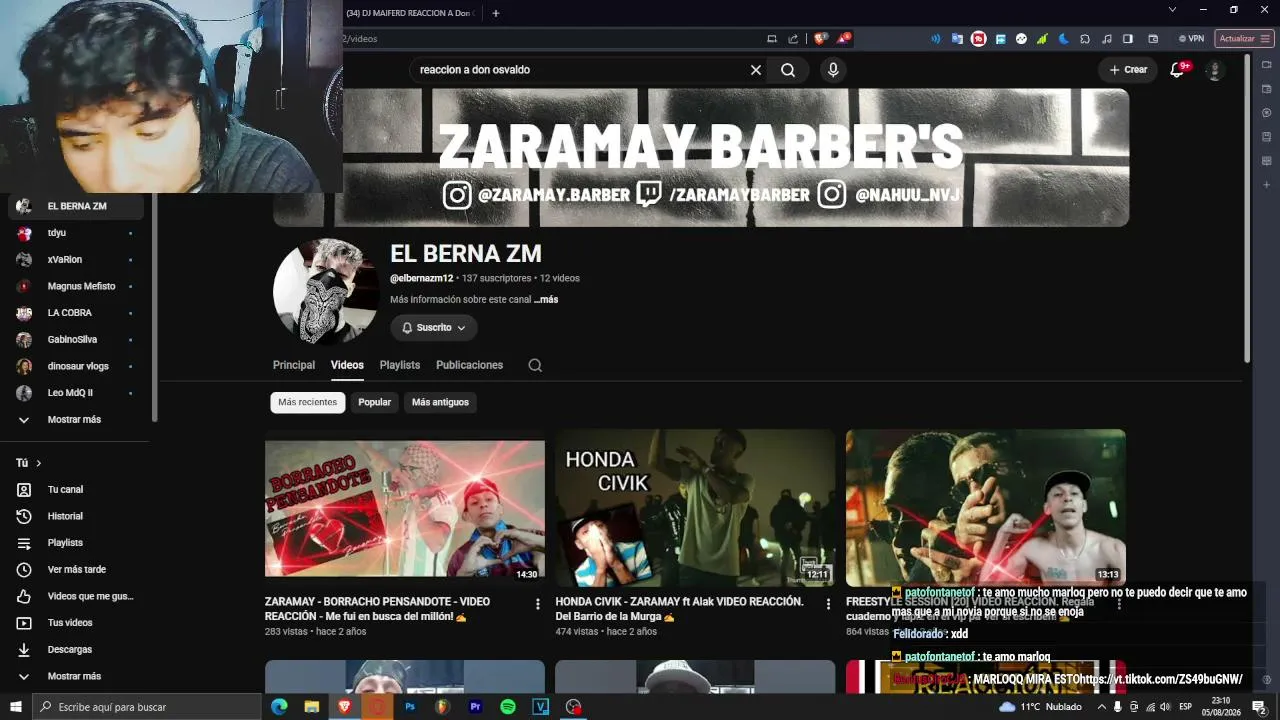
Task: Select the Popular filter chip
Action: (x=375, y=402)
